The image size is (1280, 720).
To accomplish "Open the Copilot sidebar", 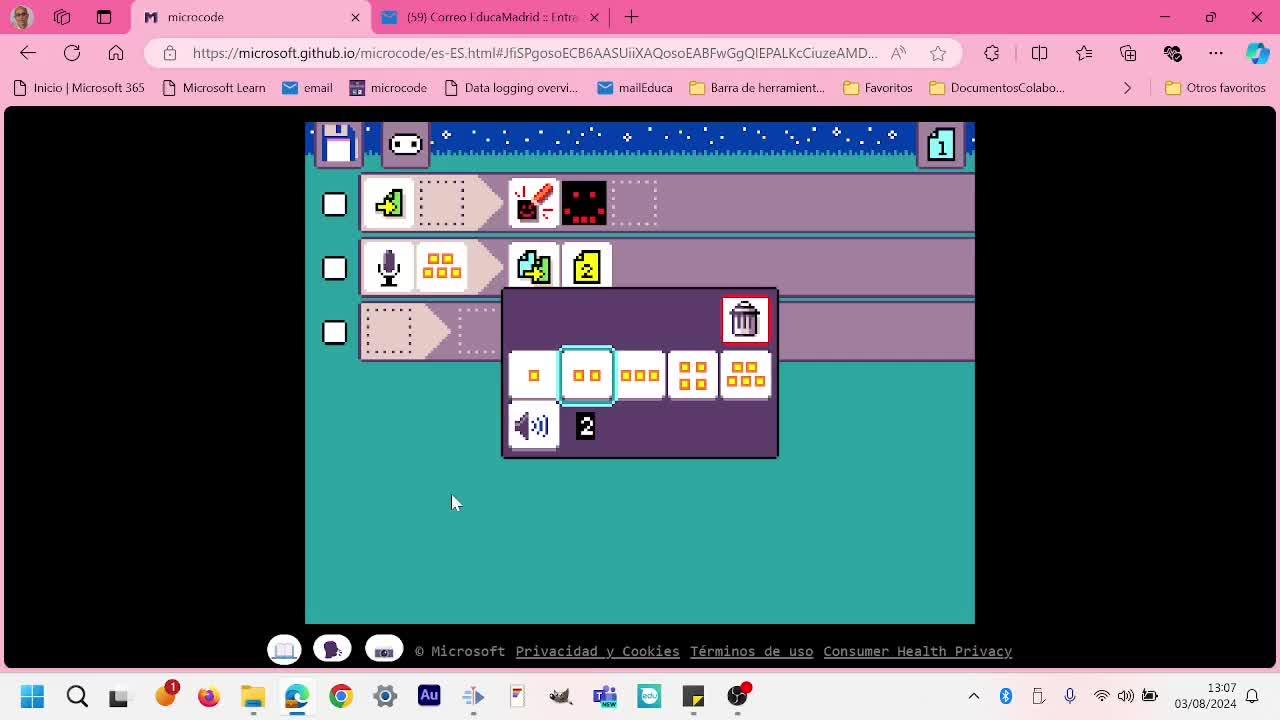I will tap(1257, 53).
